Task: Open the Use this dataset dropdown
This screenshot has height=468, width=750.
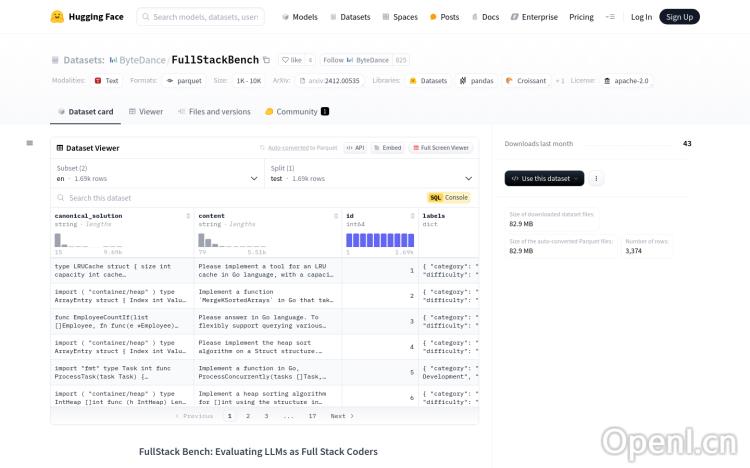Action: (x=544, y=178)
